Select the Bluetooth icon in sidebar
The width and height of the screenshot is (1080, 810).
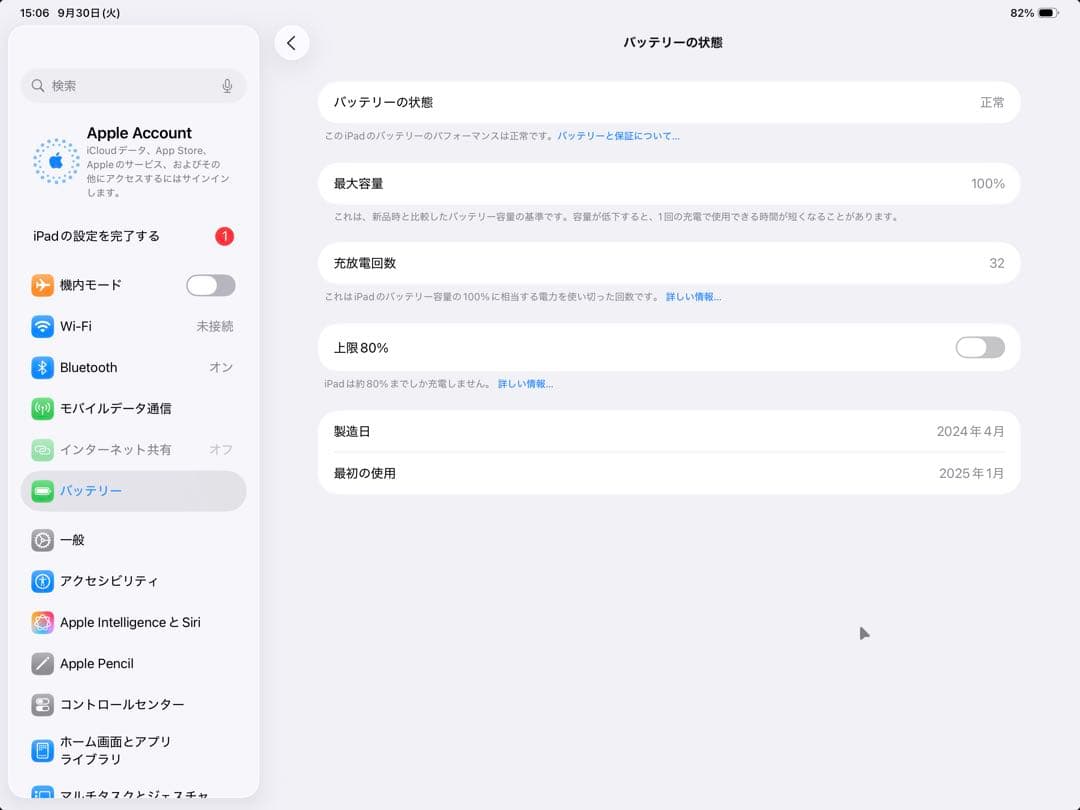(41, 368)
